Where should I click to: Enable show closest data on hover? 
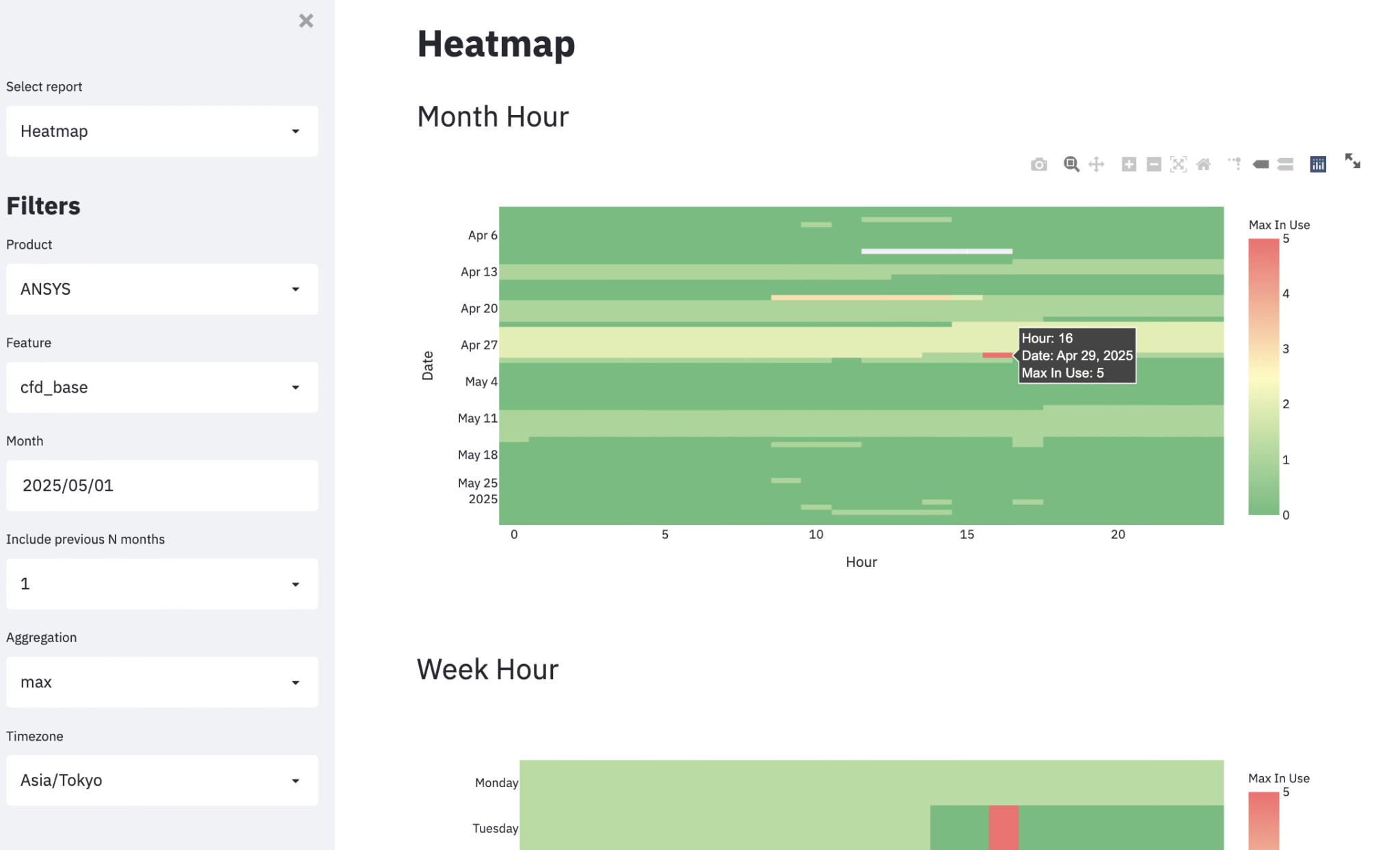coord(1261,164)
